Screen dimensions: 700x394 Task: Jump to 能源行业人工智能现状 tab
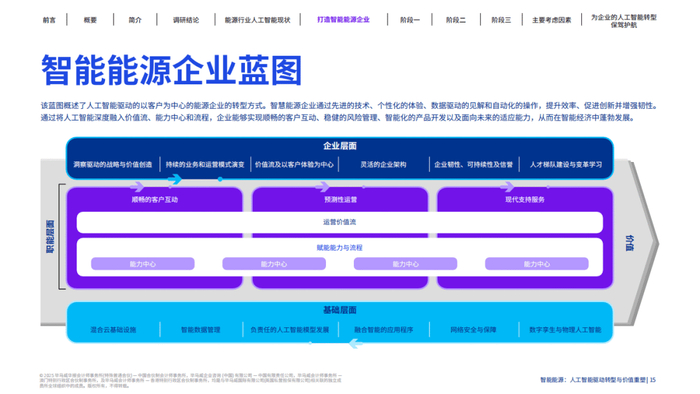[x=257, y=20]
